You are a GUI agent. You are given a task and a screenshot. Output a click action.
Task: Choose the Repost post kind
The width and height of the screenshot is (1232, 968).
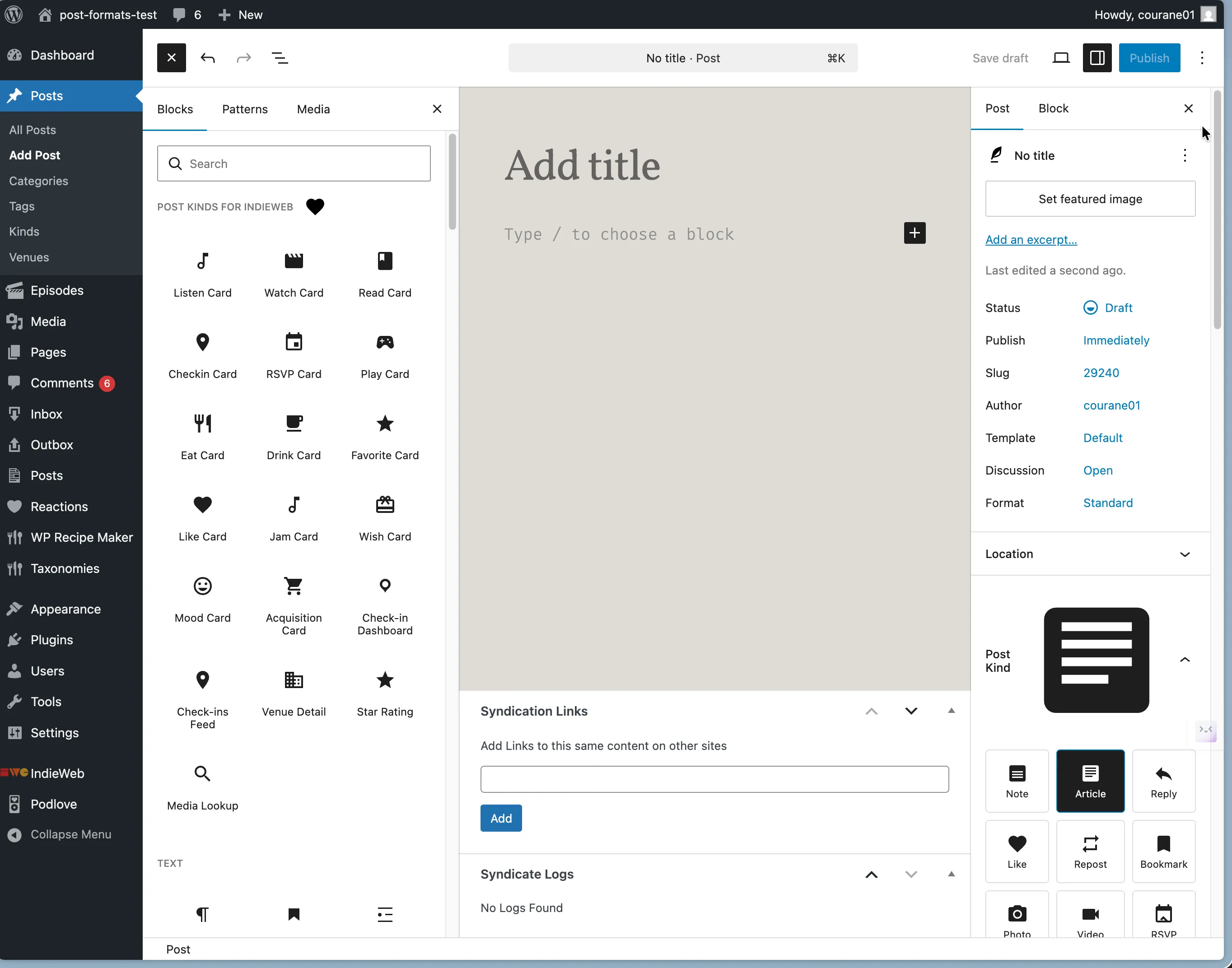pyautogui.click(x=1090, y=851)
